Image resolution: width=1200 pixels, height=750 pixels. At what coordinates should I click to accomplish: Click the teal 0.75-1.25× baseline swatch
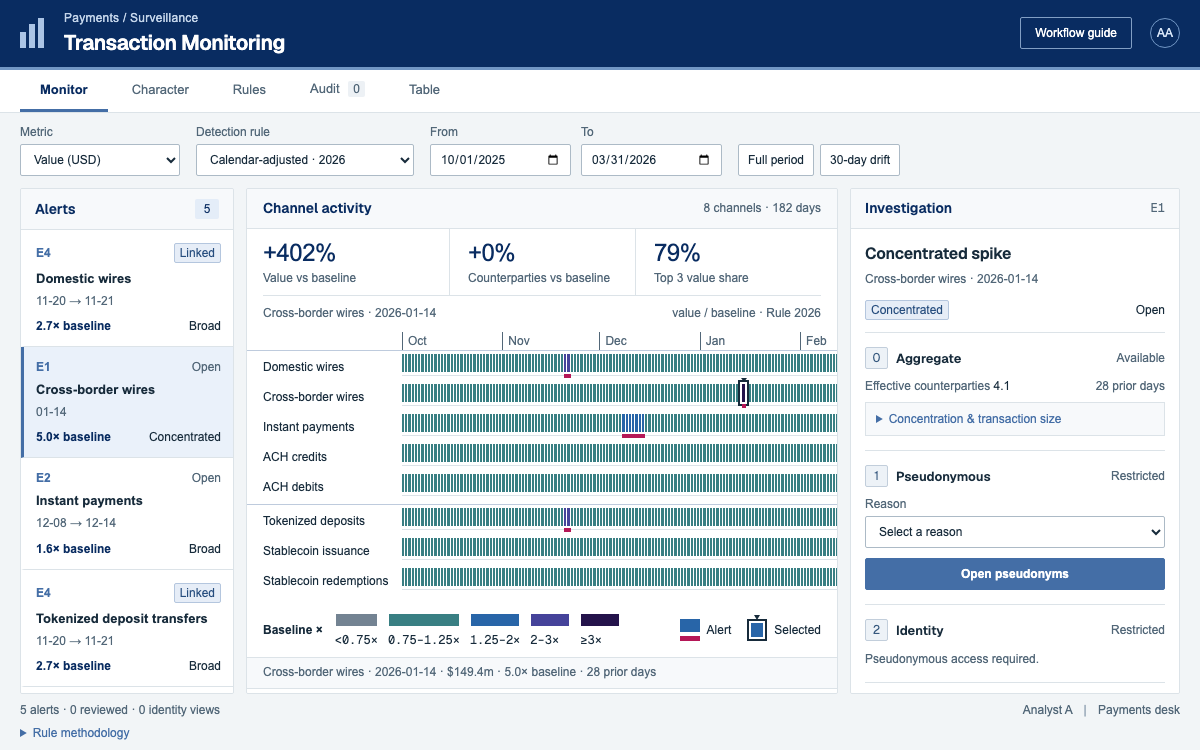424,620
